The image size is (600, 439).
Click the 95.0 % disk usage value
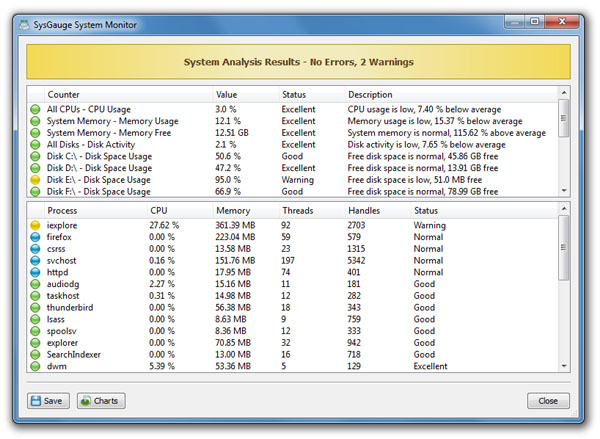[228, 180]
